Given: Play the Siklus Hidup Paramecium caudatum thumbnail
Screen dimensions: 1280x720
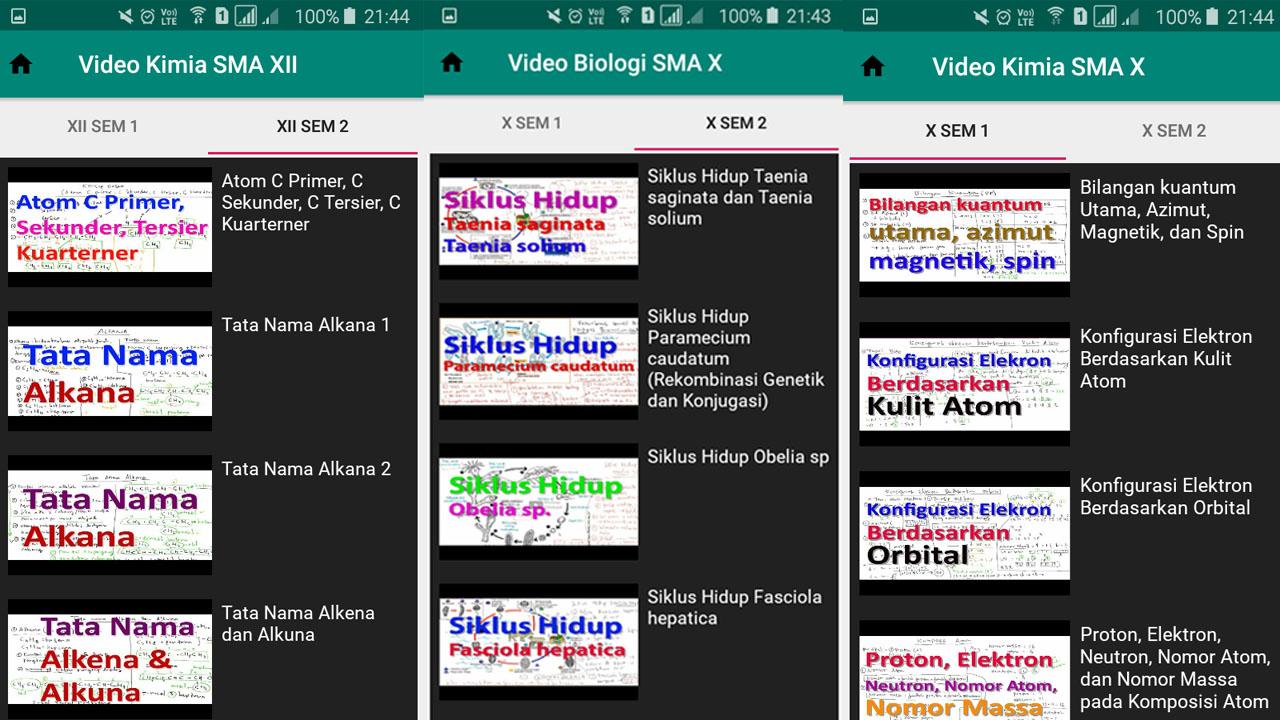Looking at the screenshot, I should pyautogui.click(x=539, y=361).
